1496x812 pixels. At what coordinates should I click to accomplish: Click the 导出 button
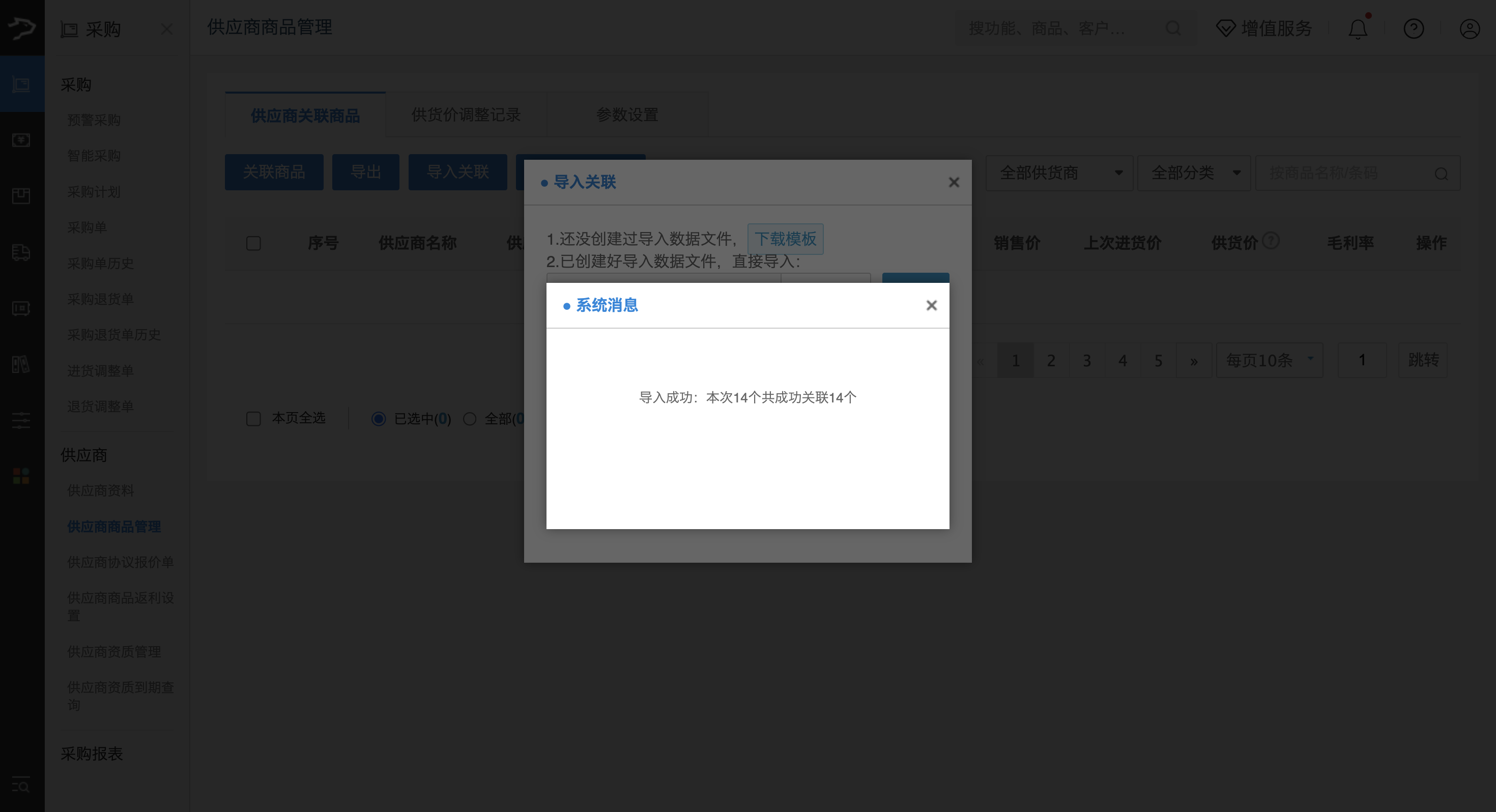[366, 172]
